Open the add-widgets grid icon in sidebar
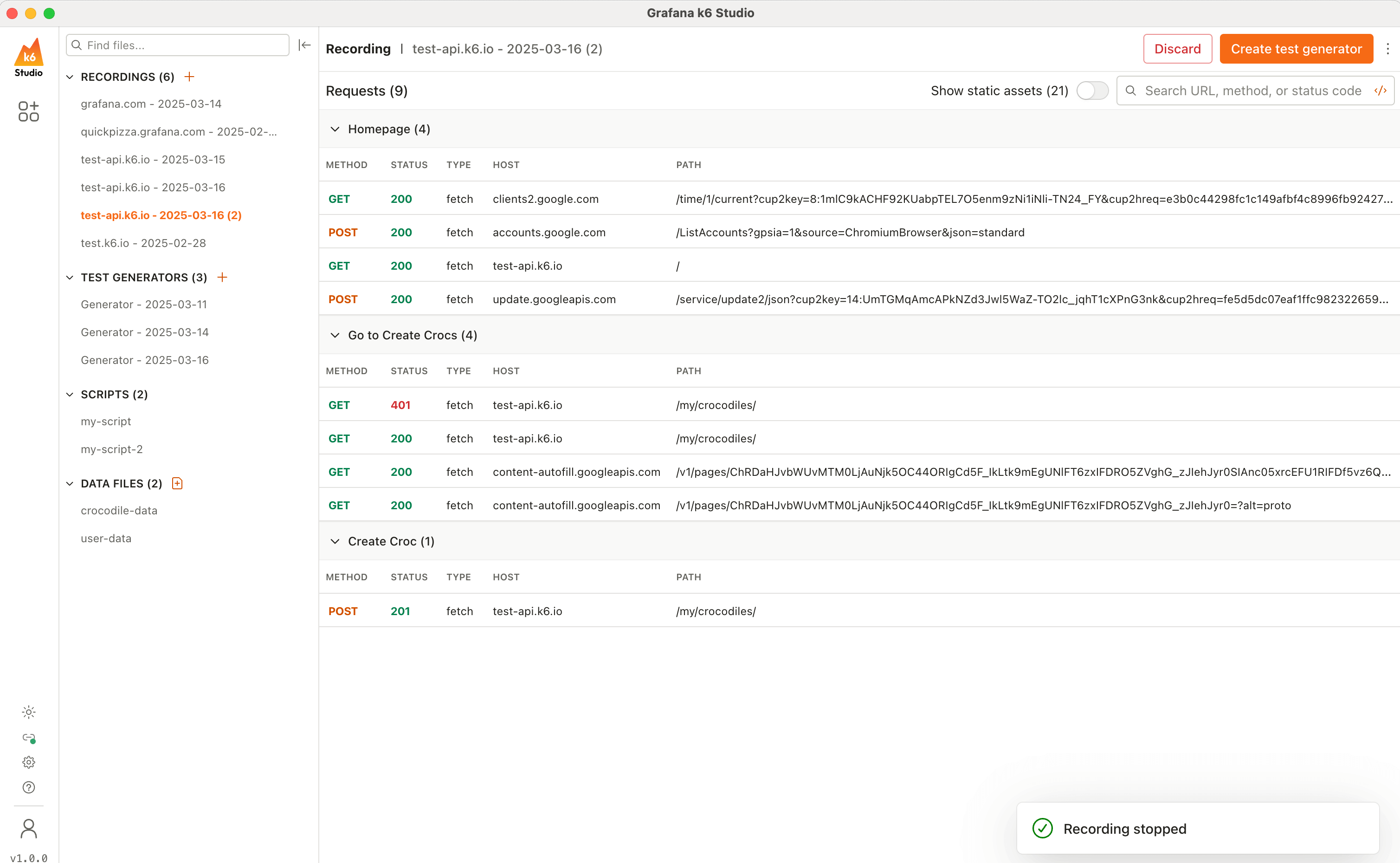1400x863 pixels. coord(28,111)
